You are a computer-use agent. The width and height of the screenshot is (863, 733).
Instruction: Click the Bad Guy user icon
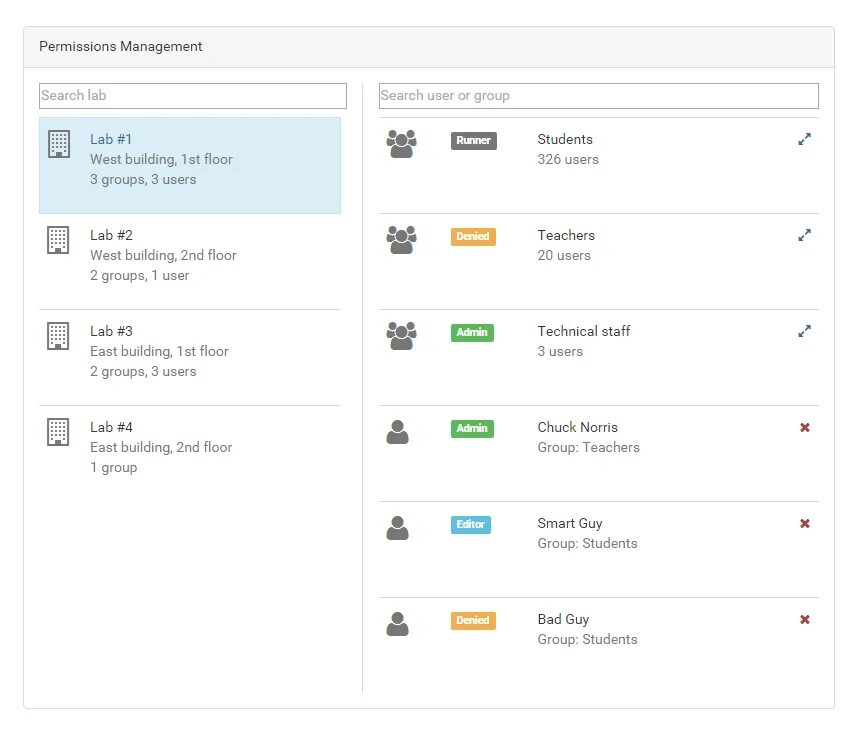point(398,624)
